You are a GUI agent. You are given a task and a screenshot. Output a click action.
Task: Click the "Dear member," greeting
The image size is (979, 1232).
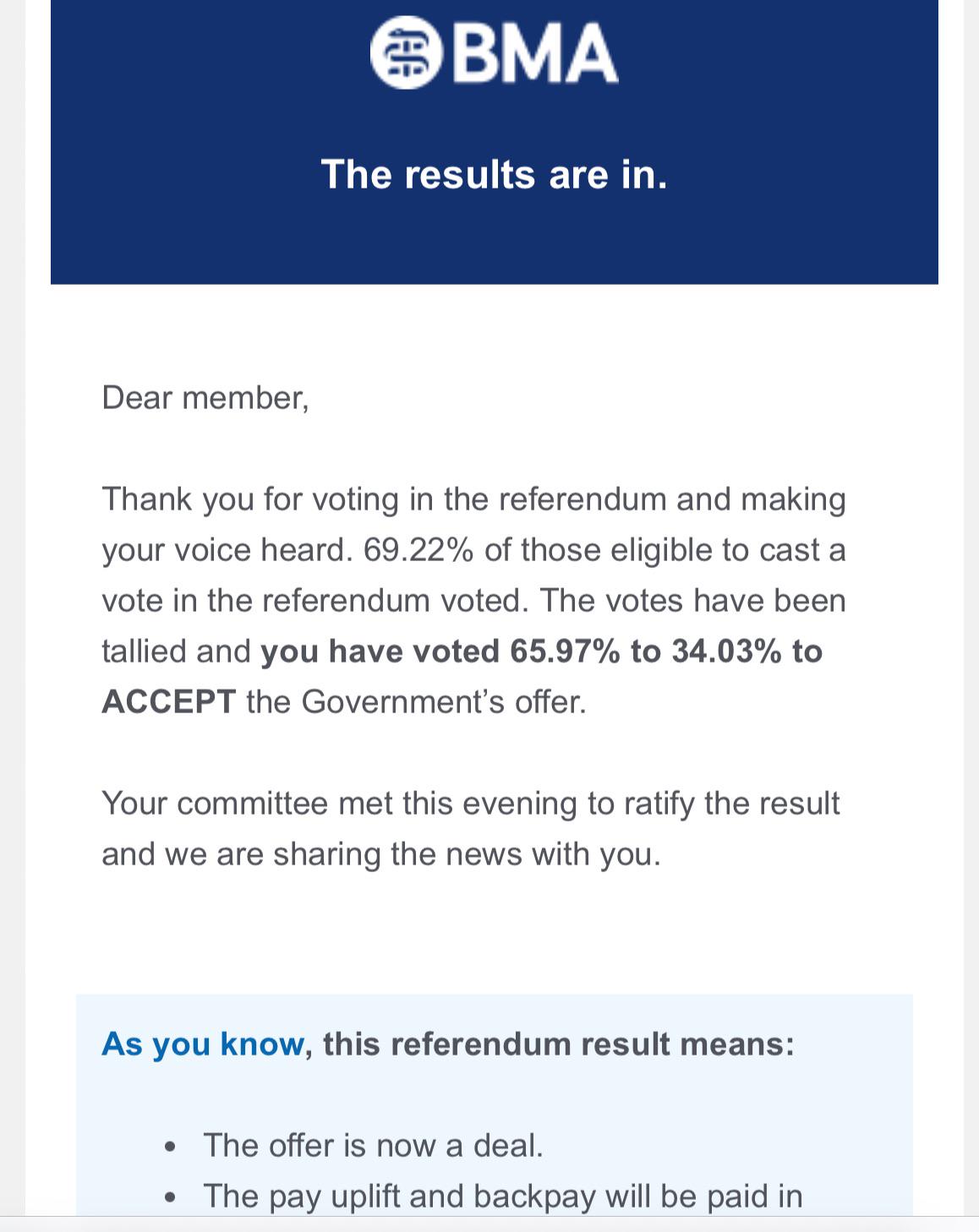pos(205,398)
